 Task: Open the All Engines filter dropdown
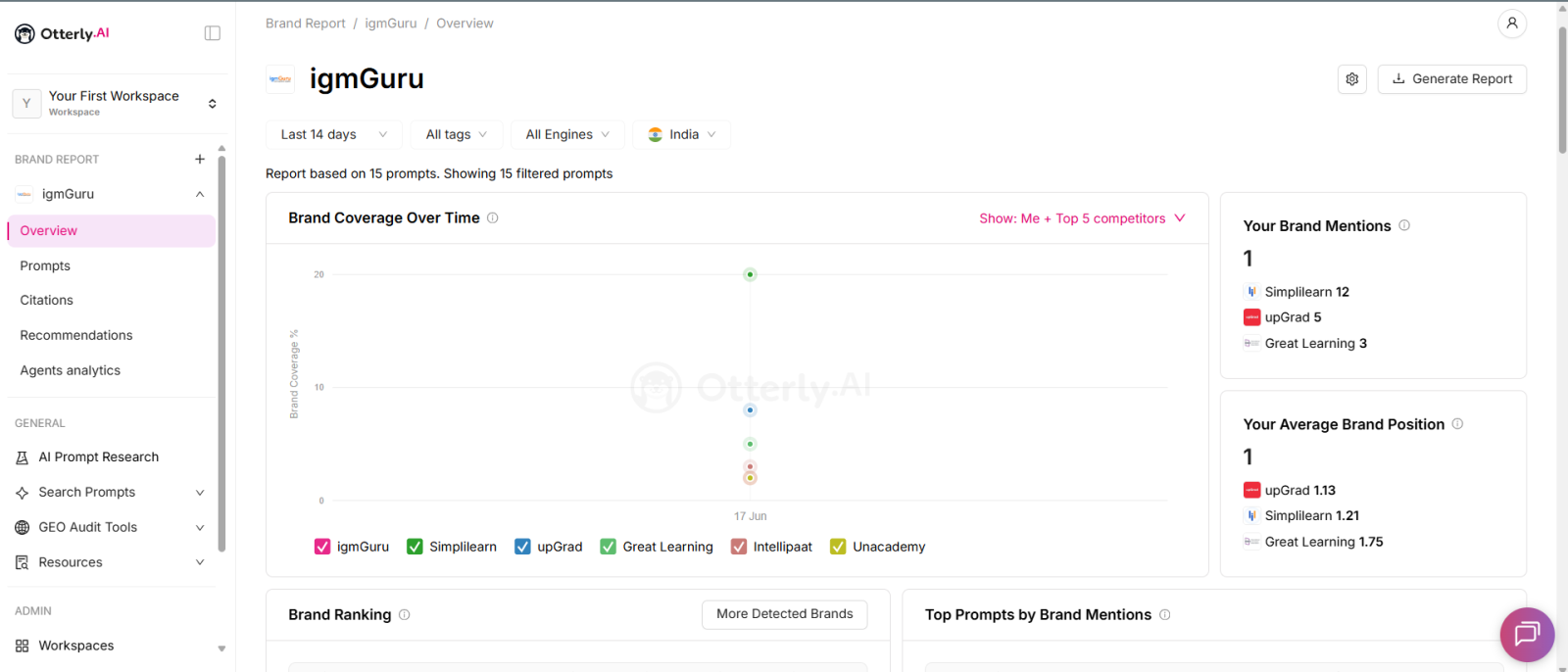567,135
